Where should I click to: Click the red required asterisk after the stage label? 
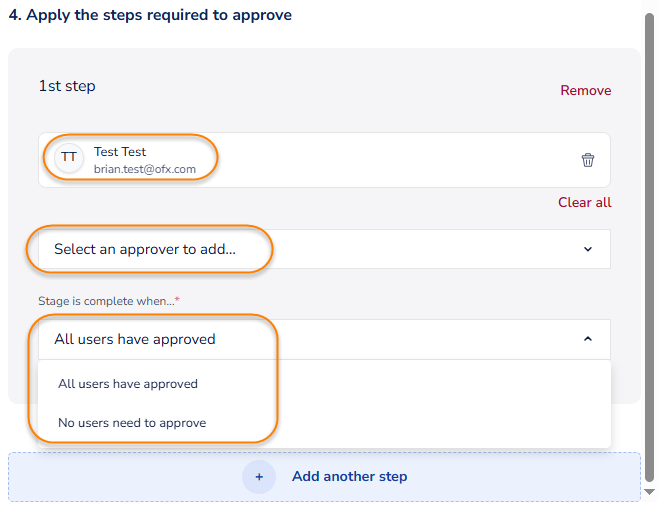pyautogui.click(x=177, y=300)
